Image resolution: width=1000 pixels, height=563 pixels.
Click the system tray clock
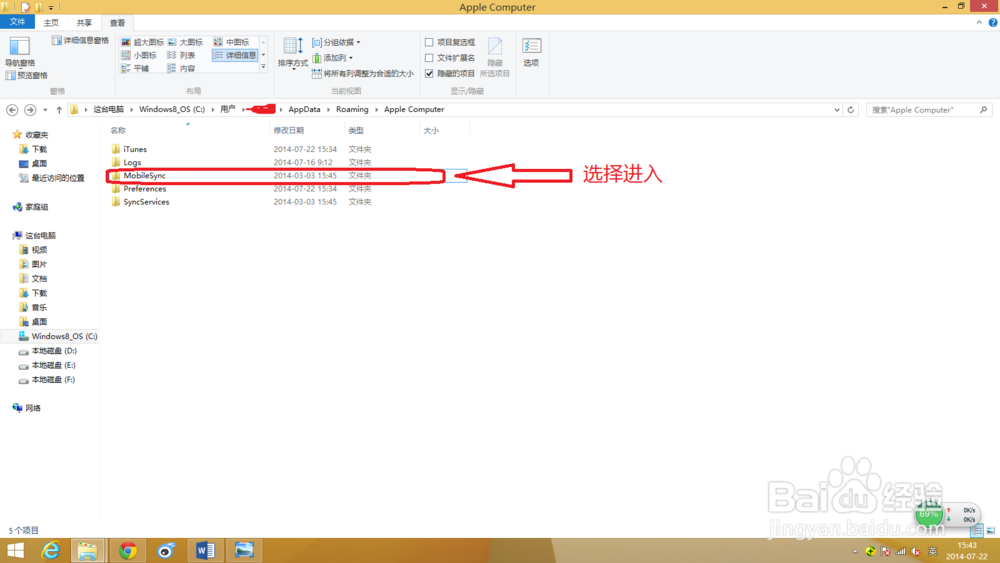pyautogui.click(x=966, y=550)
